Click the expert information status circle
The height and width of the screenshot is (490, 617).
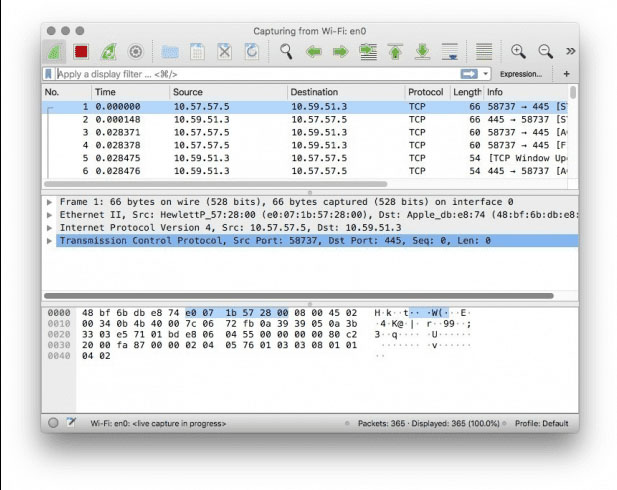(x=53, y=423)
